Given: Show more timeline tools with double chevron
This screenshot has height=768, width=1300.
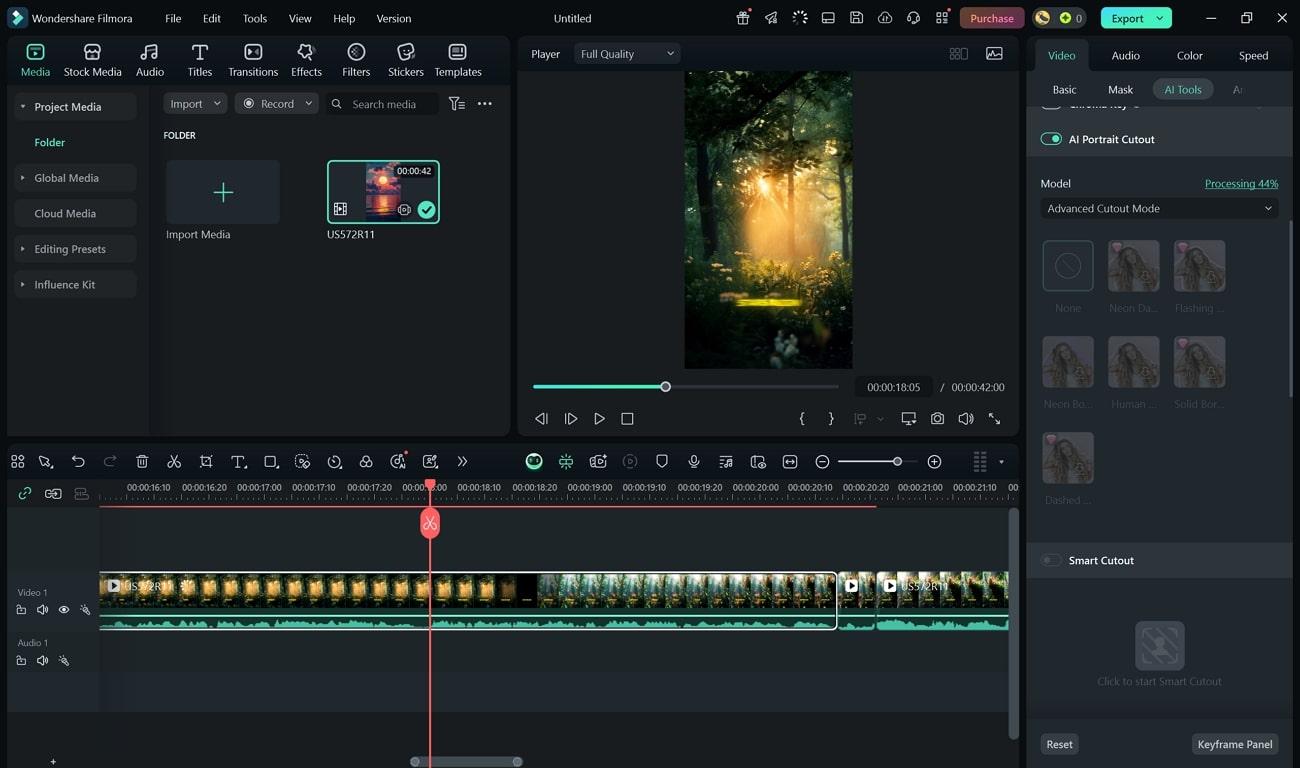Looking at the screenshot, I should (x=462, y=461).
